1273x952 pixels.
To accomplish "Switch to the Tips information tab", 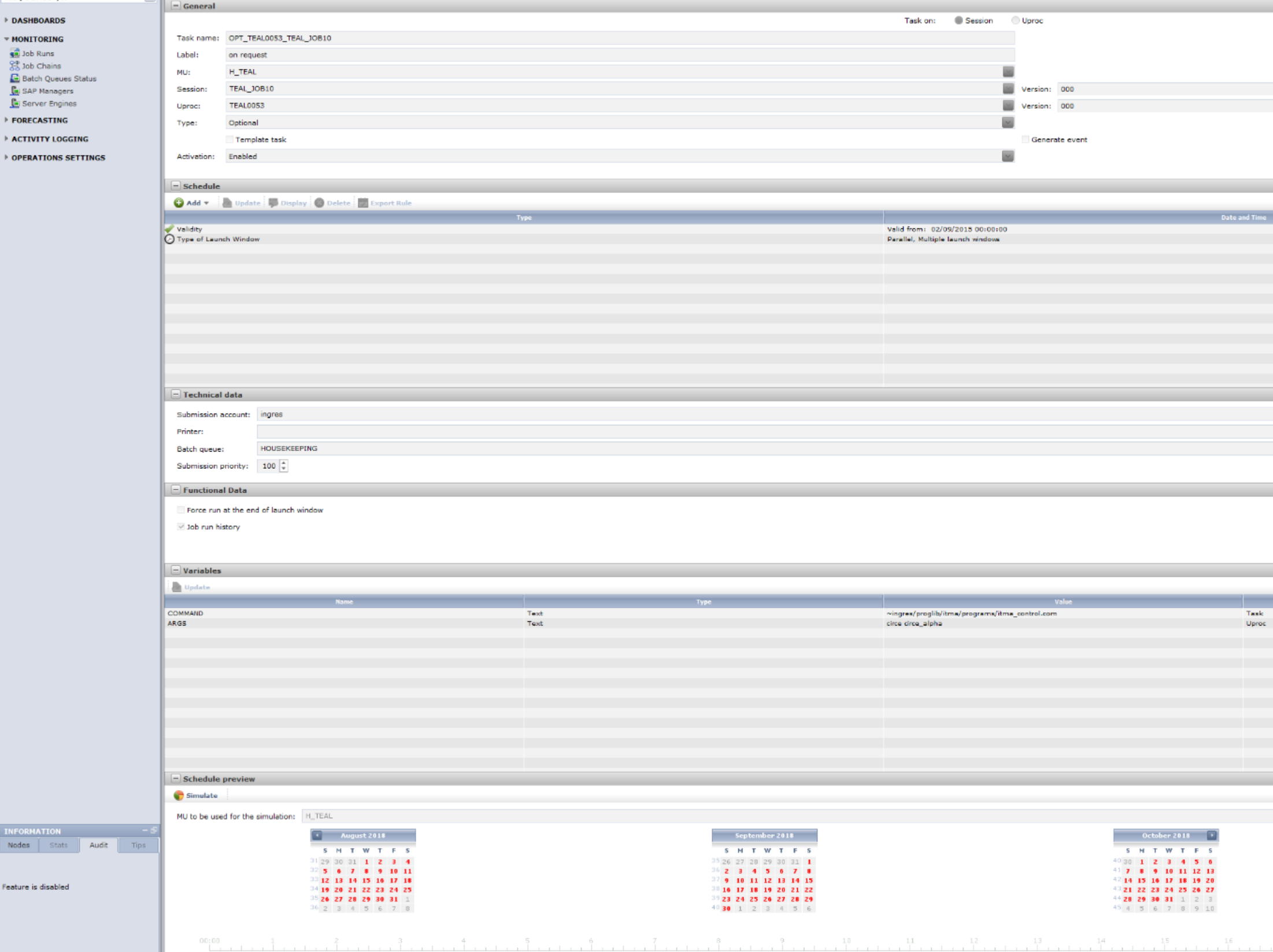I will (x=138, y=845).
